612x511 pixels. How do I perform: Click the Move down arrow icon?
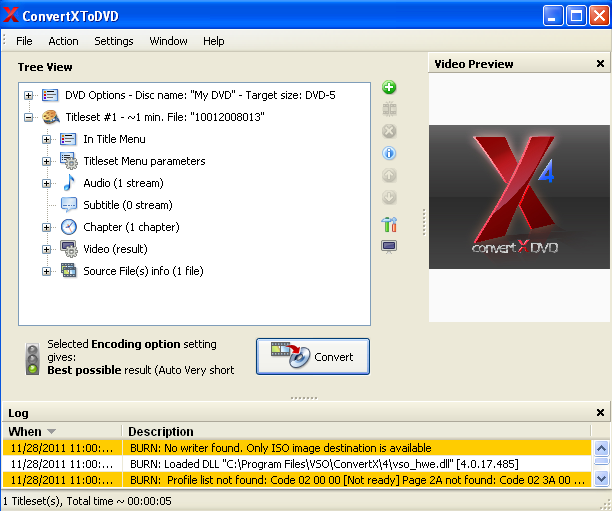tap(389, 197)
